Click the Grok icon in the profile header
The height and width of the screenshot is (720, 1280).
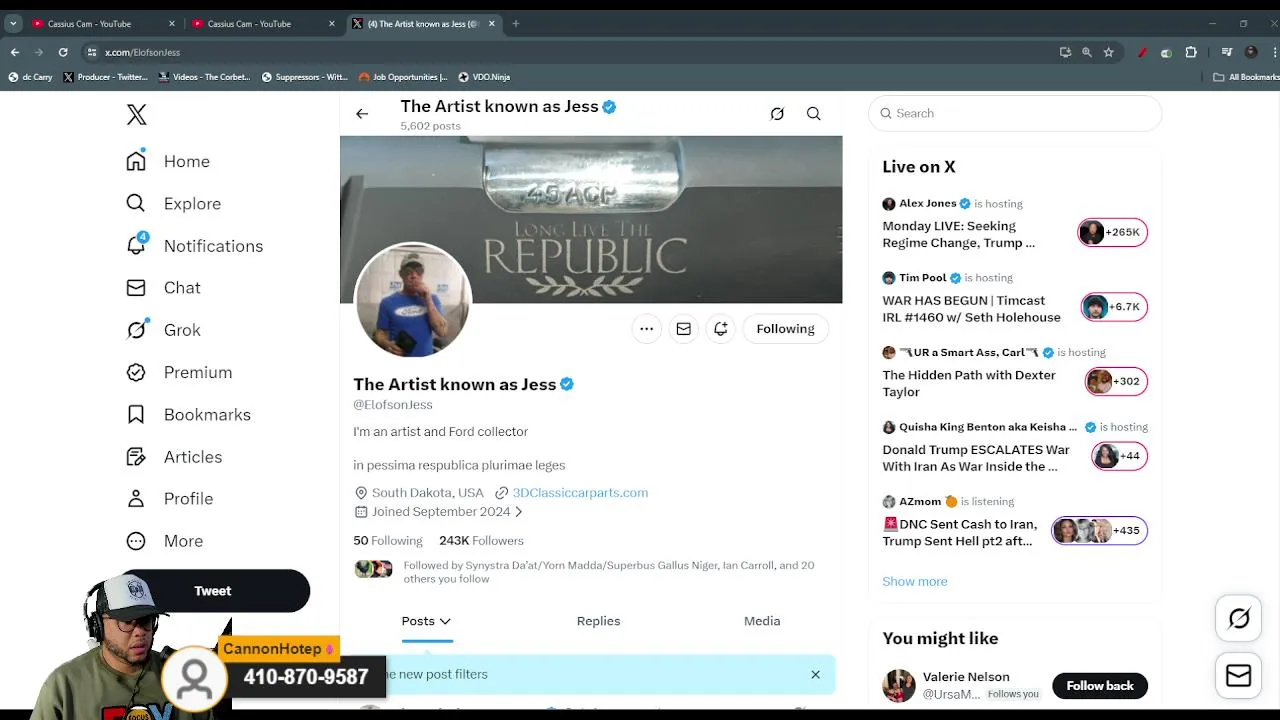(x=777, y=114)
